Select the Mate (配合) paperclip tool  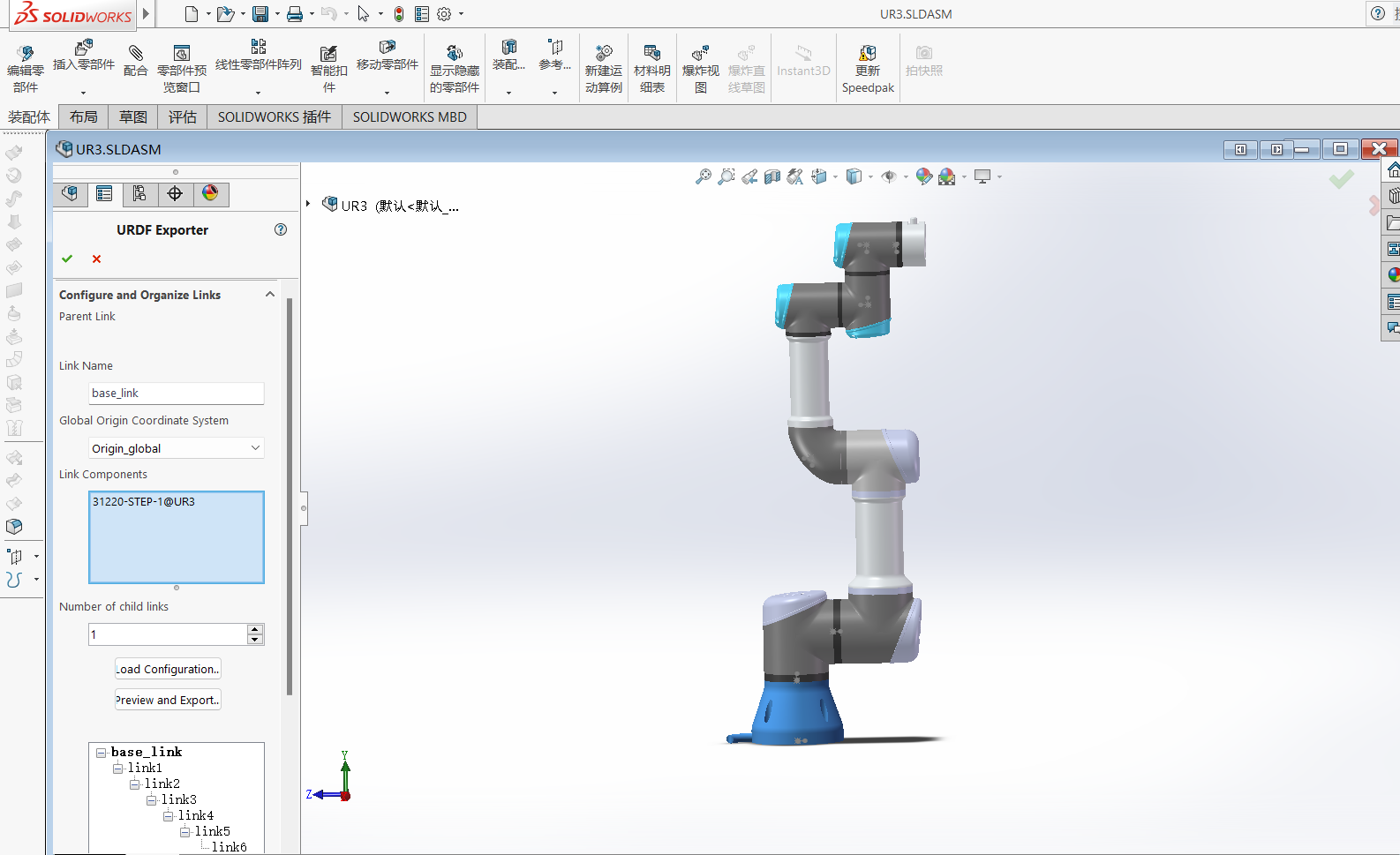(135, 53)
